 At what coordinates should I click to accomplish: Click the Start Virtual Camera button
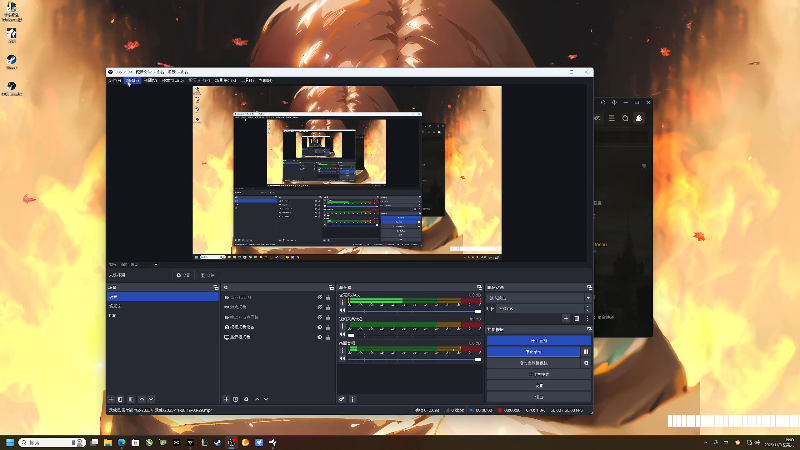(x=533, y=363)
